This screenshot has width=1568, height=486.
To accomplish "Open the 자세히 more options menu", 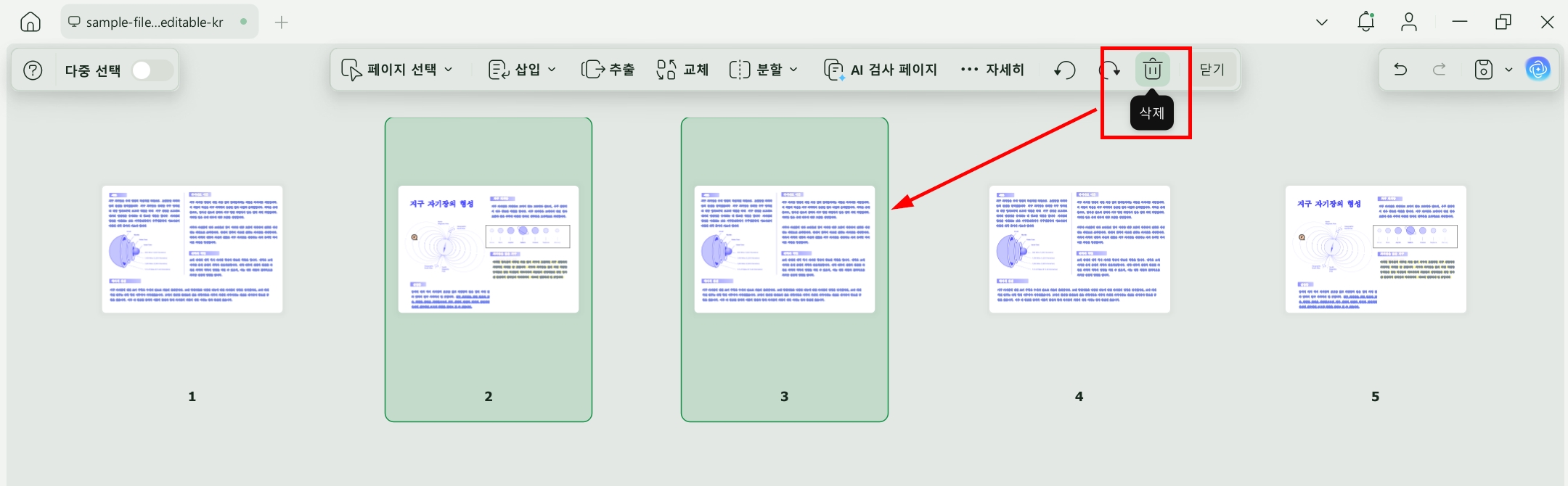I will click(992, 70).
